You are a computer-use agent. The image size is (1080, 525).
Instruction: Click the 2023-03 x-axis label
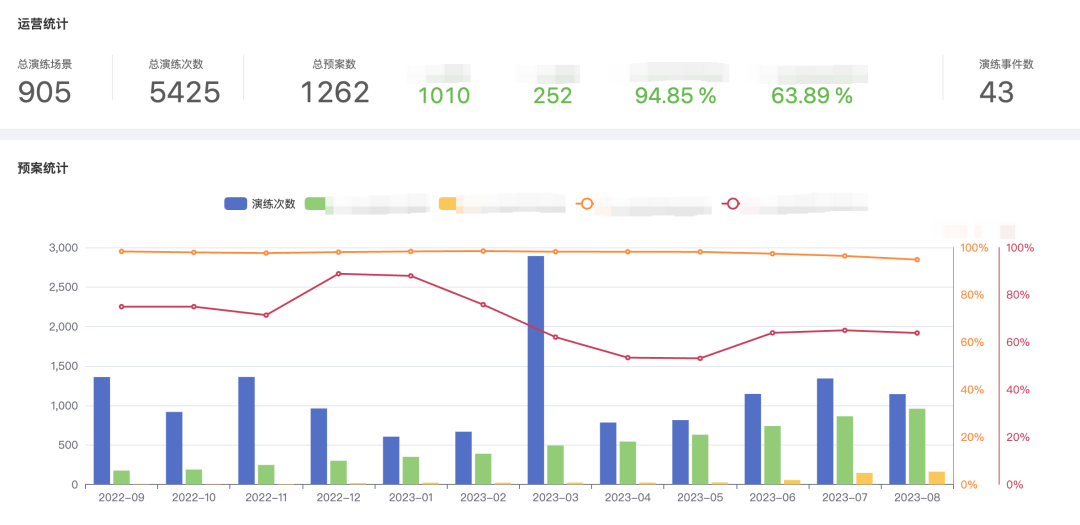point(555,497)
